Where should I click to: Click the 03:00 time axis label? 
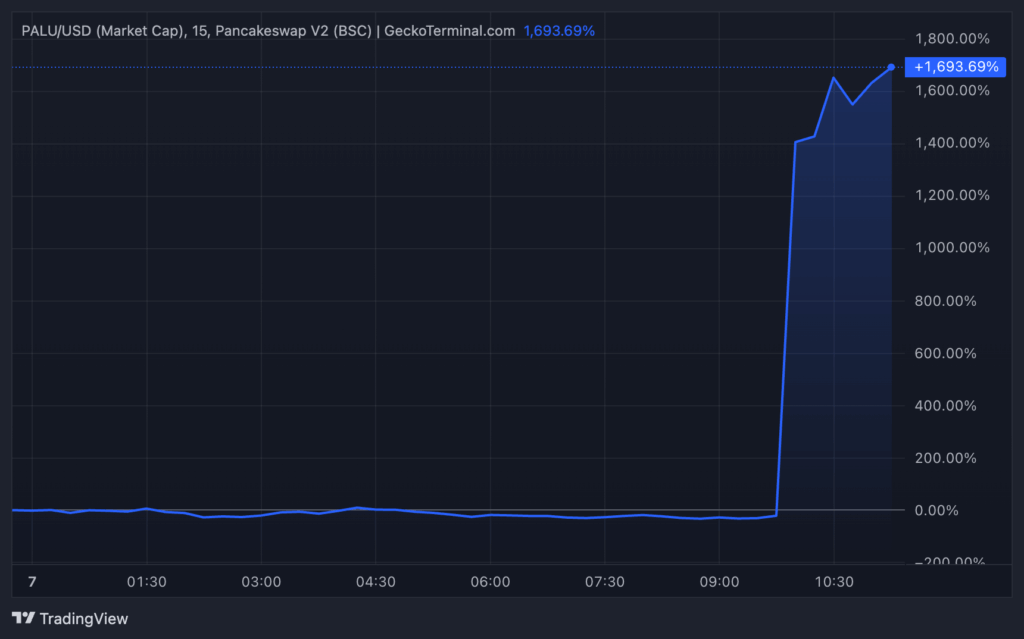pos(261,582)
